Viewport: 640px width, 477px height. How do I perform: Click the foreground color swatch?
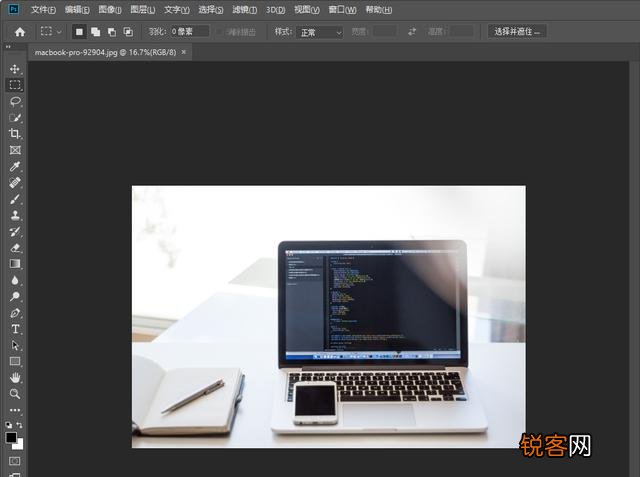pyautogui.click(x=11, y=438)
